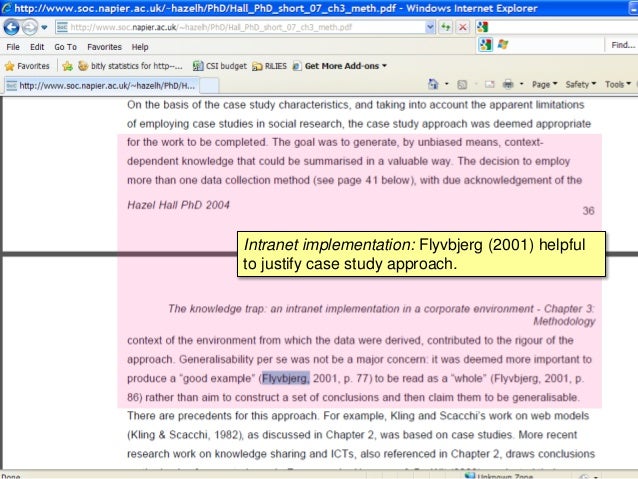Open the Safety dropdown menu
Viewport: 638px width, 479px height.
click(581, 84)
